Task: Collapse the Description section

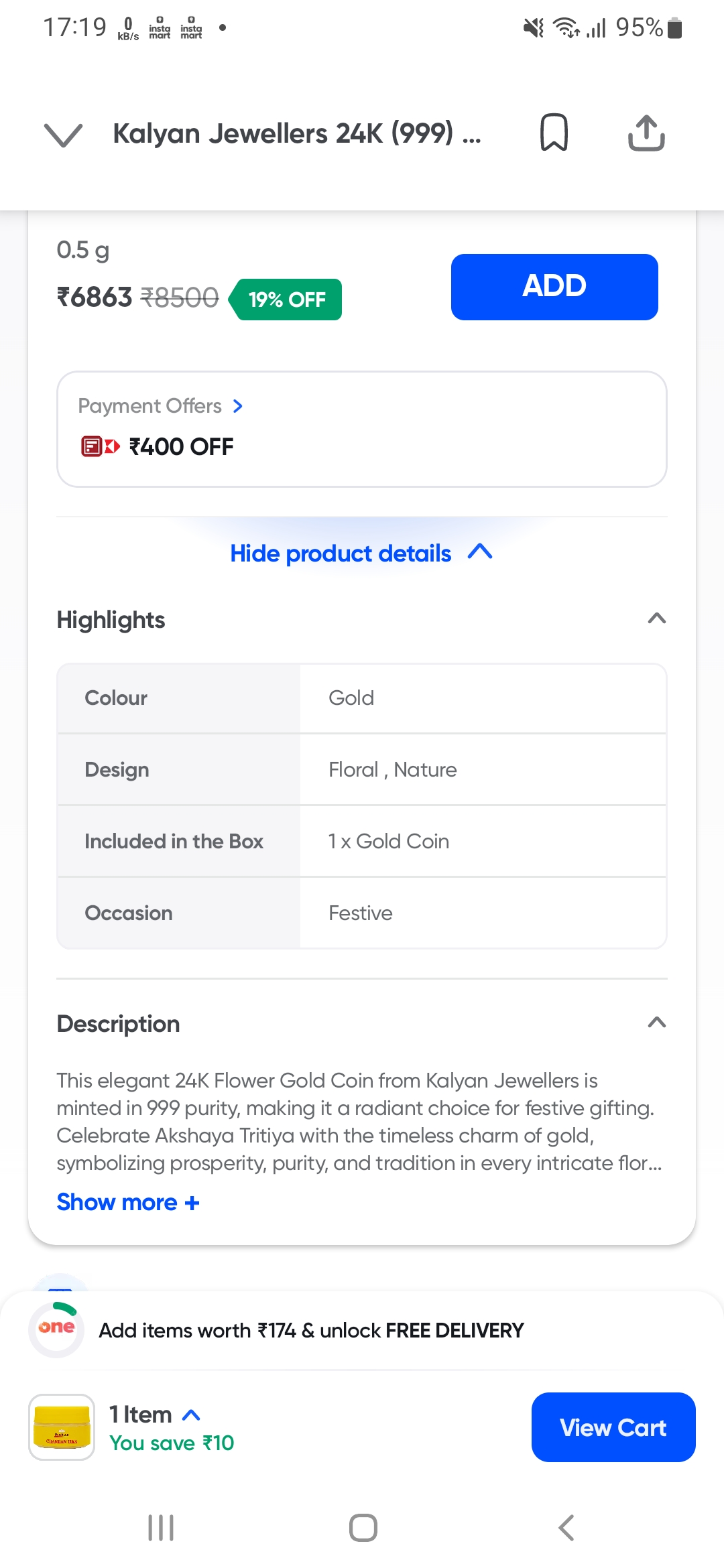Action: [657, 1023]
